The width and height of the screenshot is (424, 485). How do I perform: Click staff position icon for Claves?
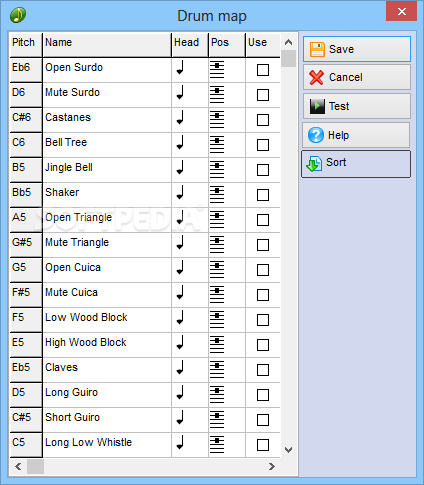[217, 370]
